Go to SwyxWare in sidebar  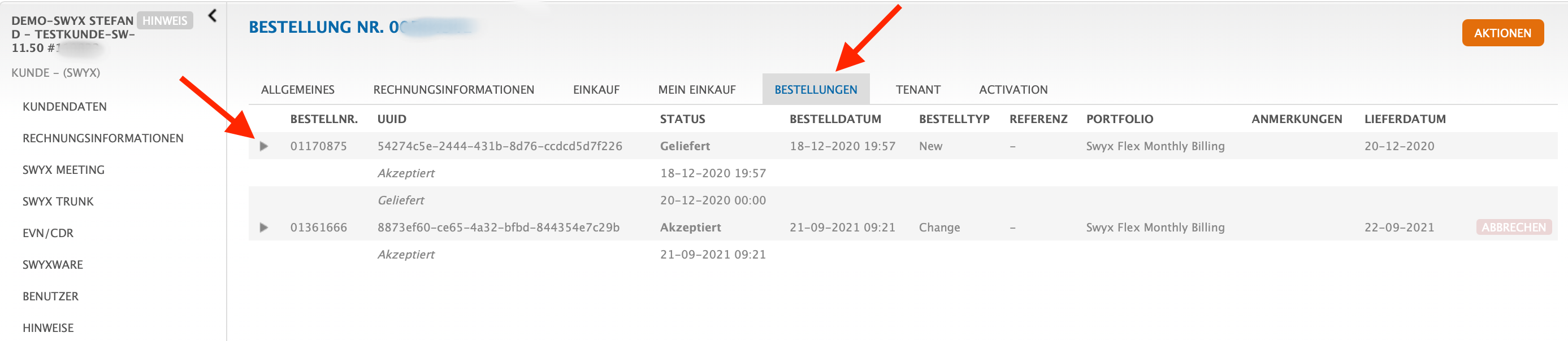click(x=53, y=265)
